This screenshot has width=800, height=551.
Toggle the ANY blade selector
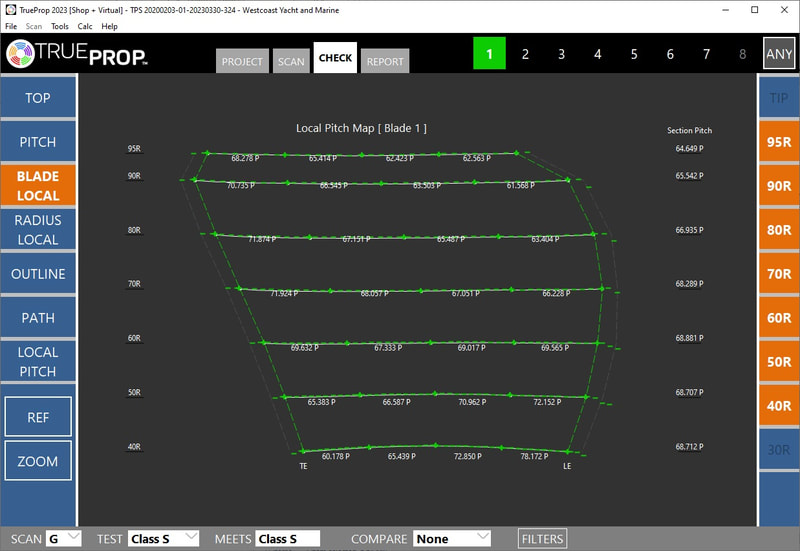point(778,54)
